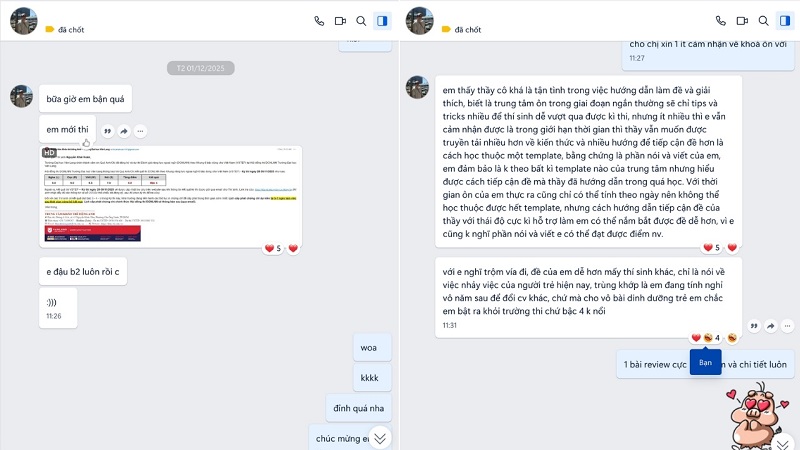
Task: Open message search in left chat header
Action: click(361, 21)
